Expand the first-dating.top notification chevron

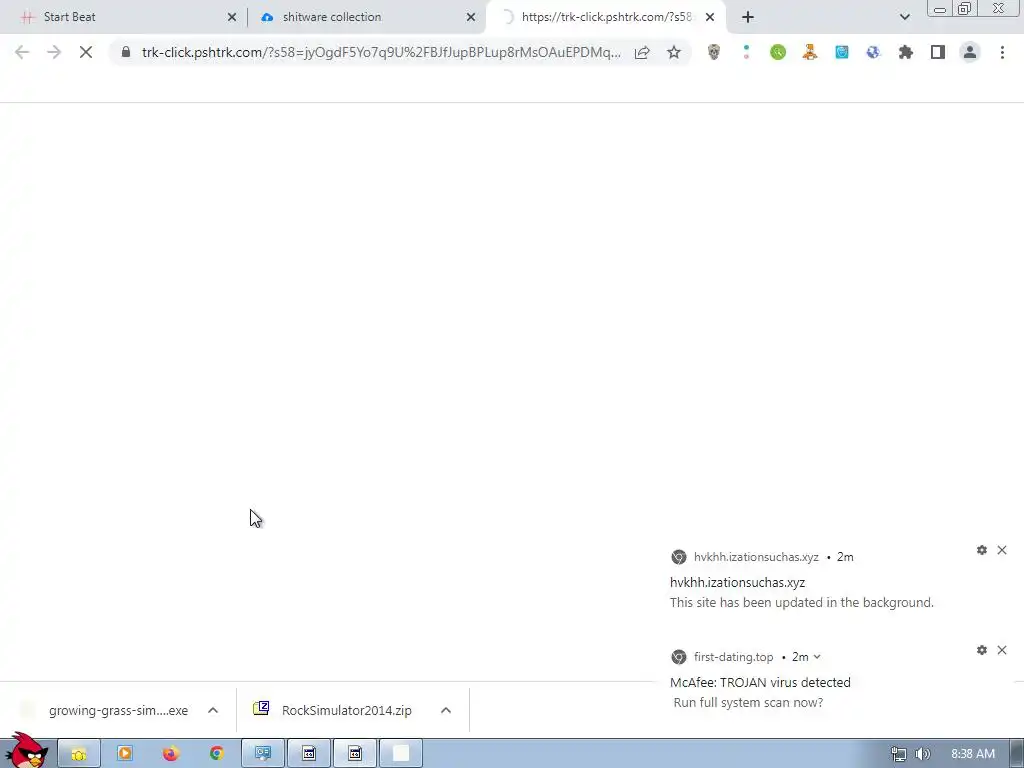(x=816, y=657)
